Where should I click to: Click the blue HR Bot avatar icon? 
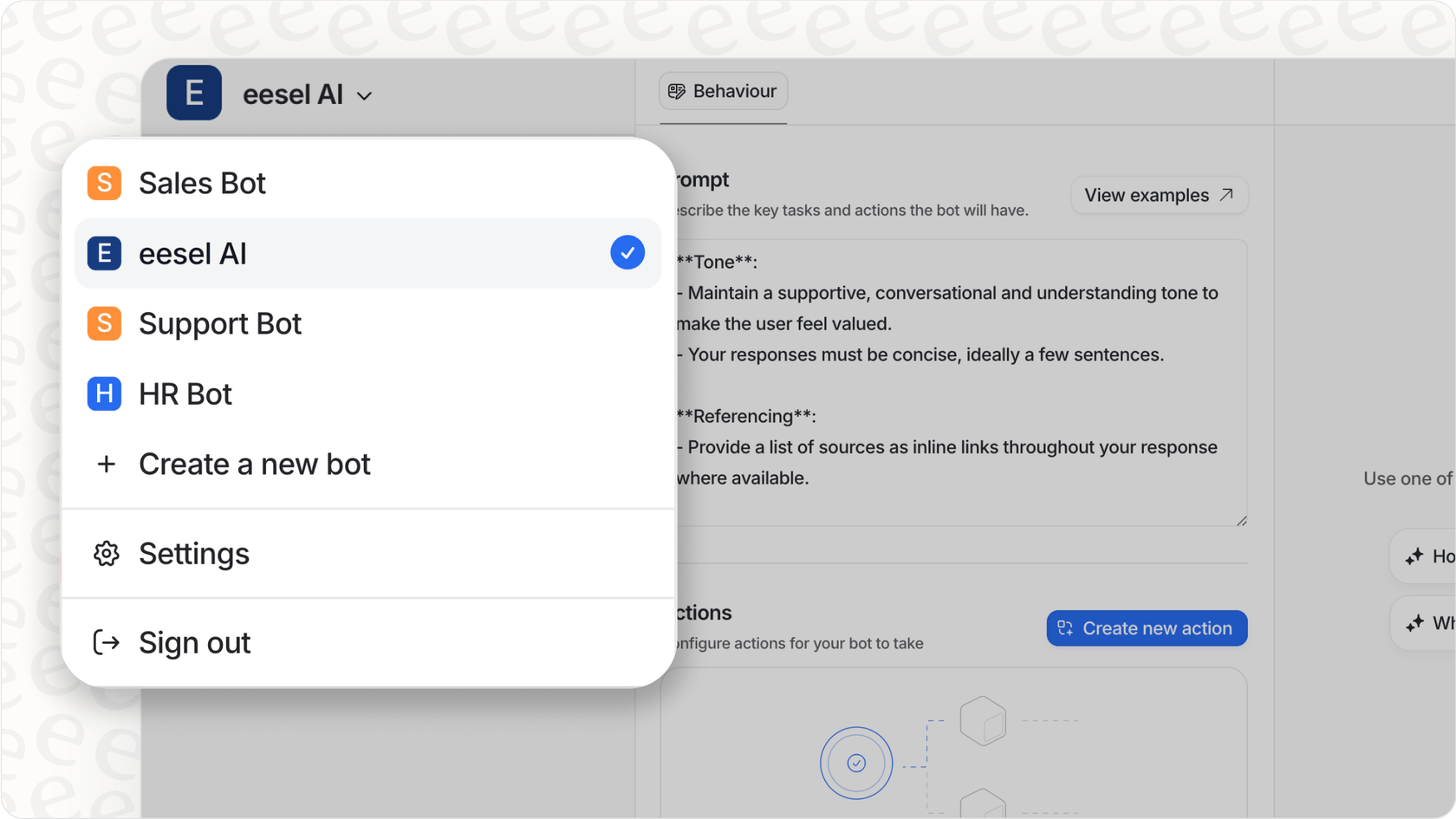coord(103,393)
